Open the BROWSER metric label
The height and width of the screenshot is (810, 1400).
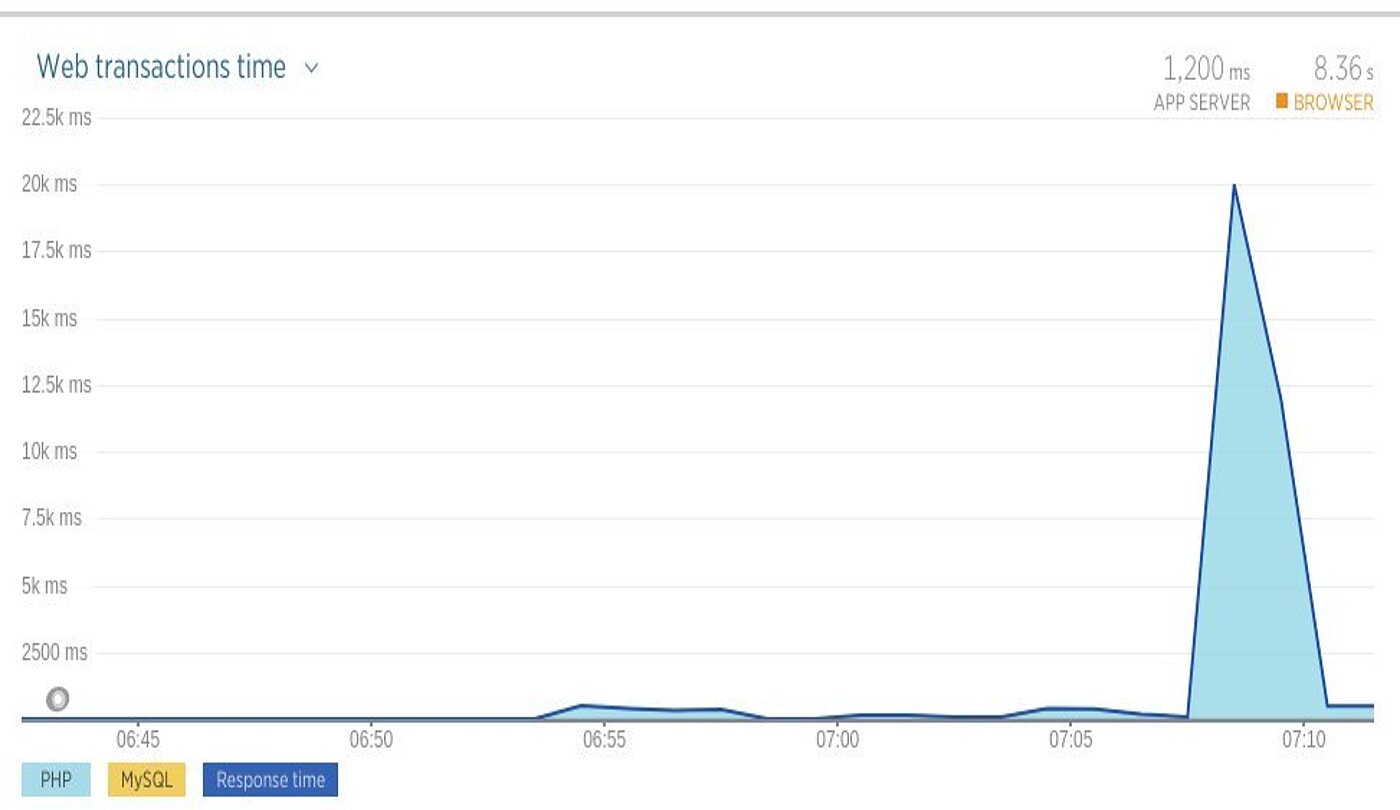1333,102
